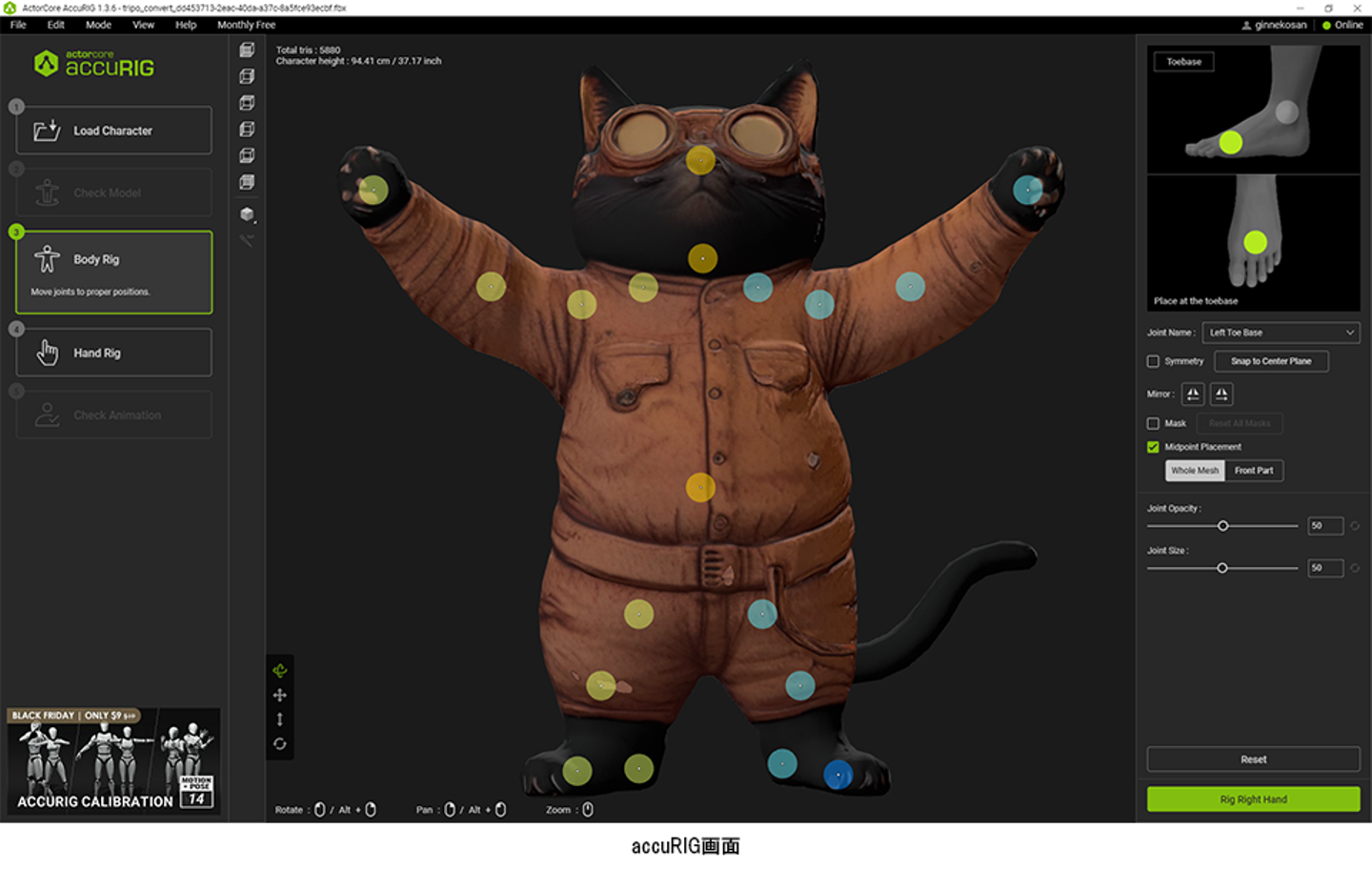This screenshot has width=1372, height=869.
Task: Select the teal joint on the raised paw
Action: coord(1028,190)
